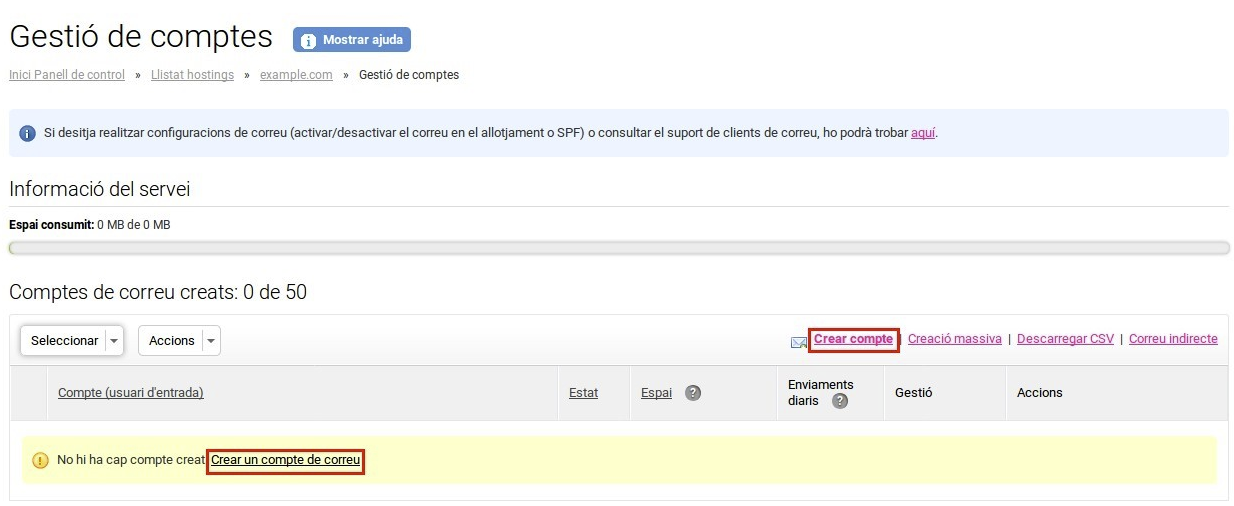Expand the Accions dropdown arrow

[x=210, y=341]
